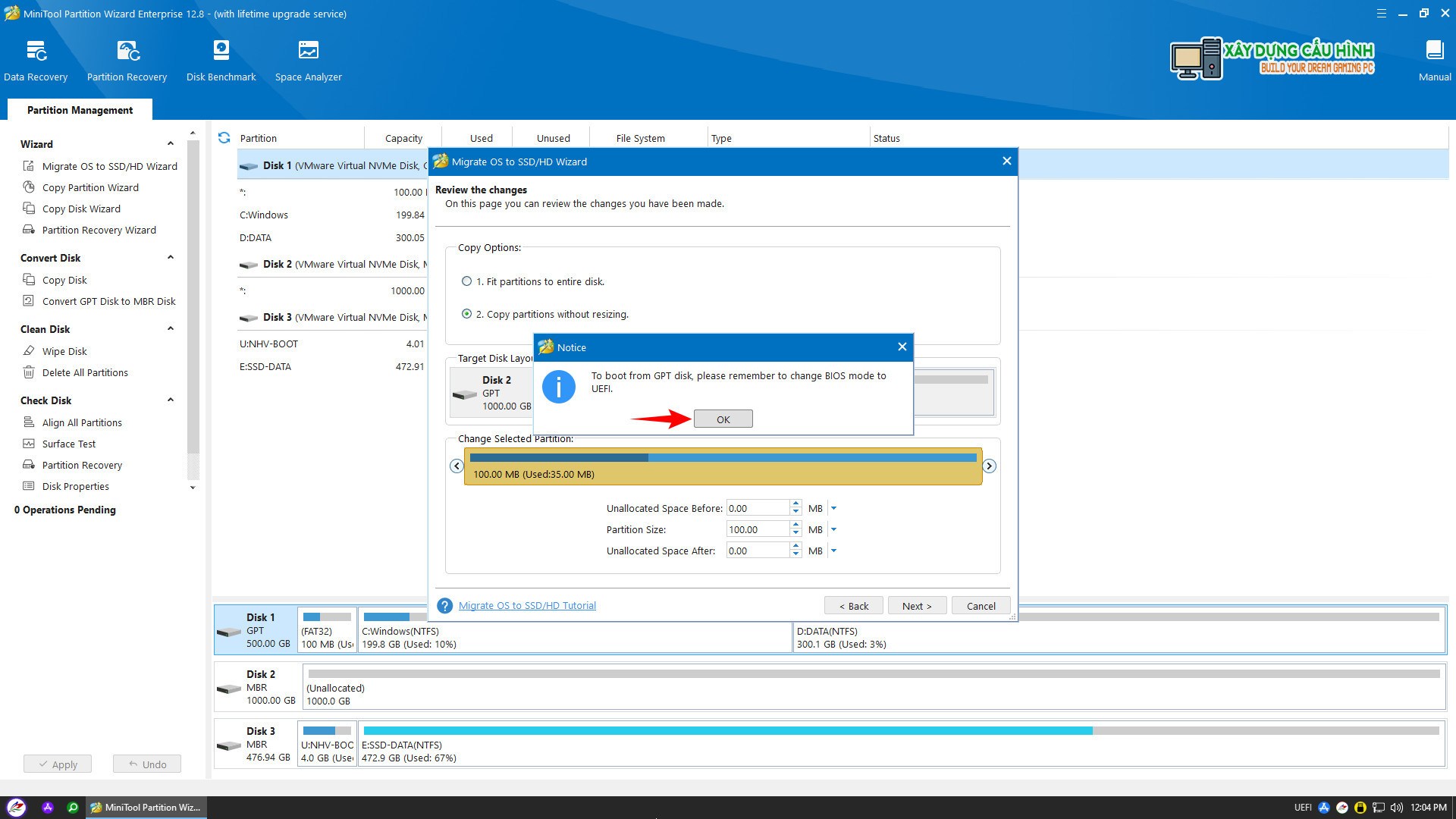Click the refresh icon beside Partition column
This screenshot has height=819, width=1456.
click(x=224, y=138)
